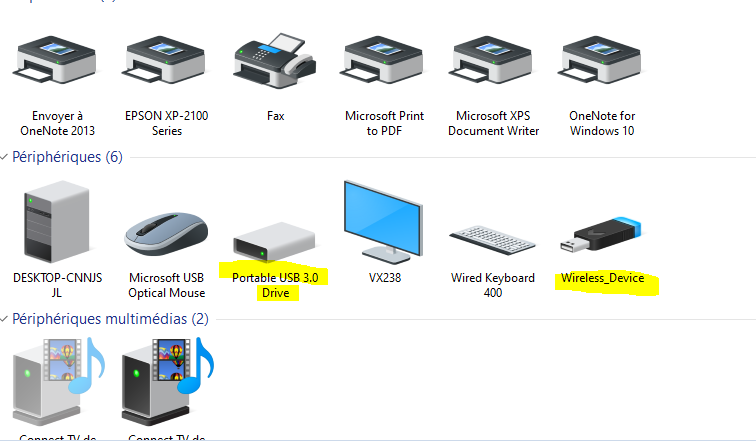Screen dimensions: 756x441
Task: Click the 'EPSON XP-2100 Series' label
Action: (166, 123)
